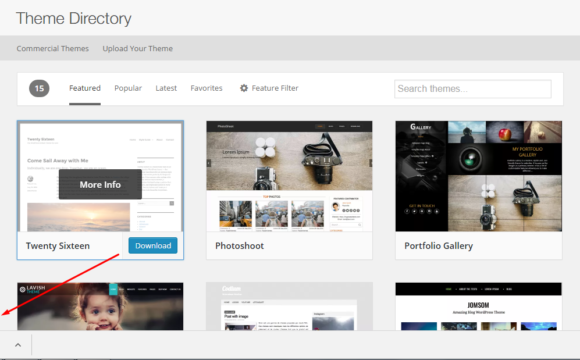Open the Upload Your Theme link

point(138,48)
